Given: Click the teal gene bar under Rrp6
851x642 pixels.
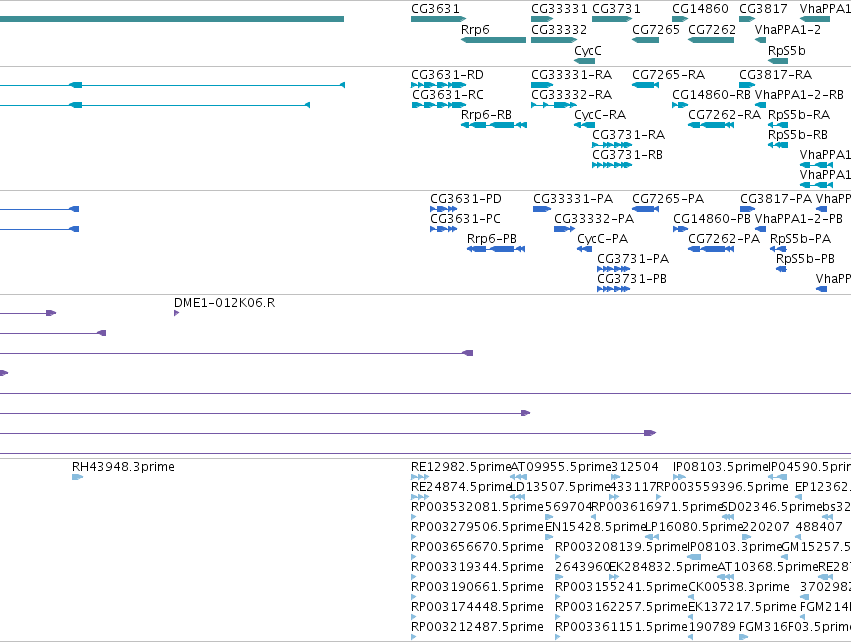Looking at the screenshot, I should click(493, 40).
